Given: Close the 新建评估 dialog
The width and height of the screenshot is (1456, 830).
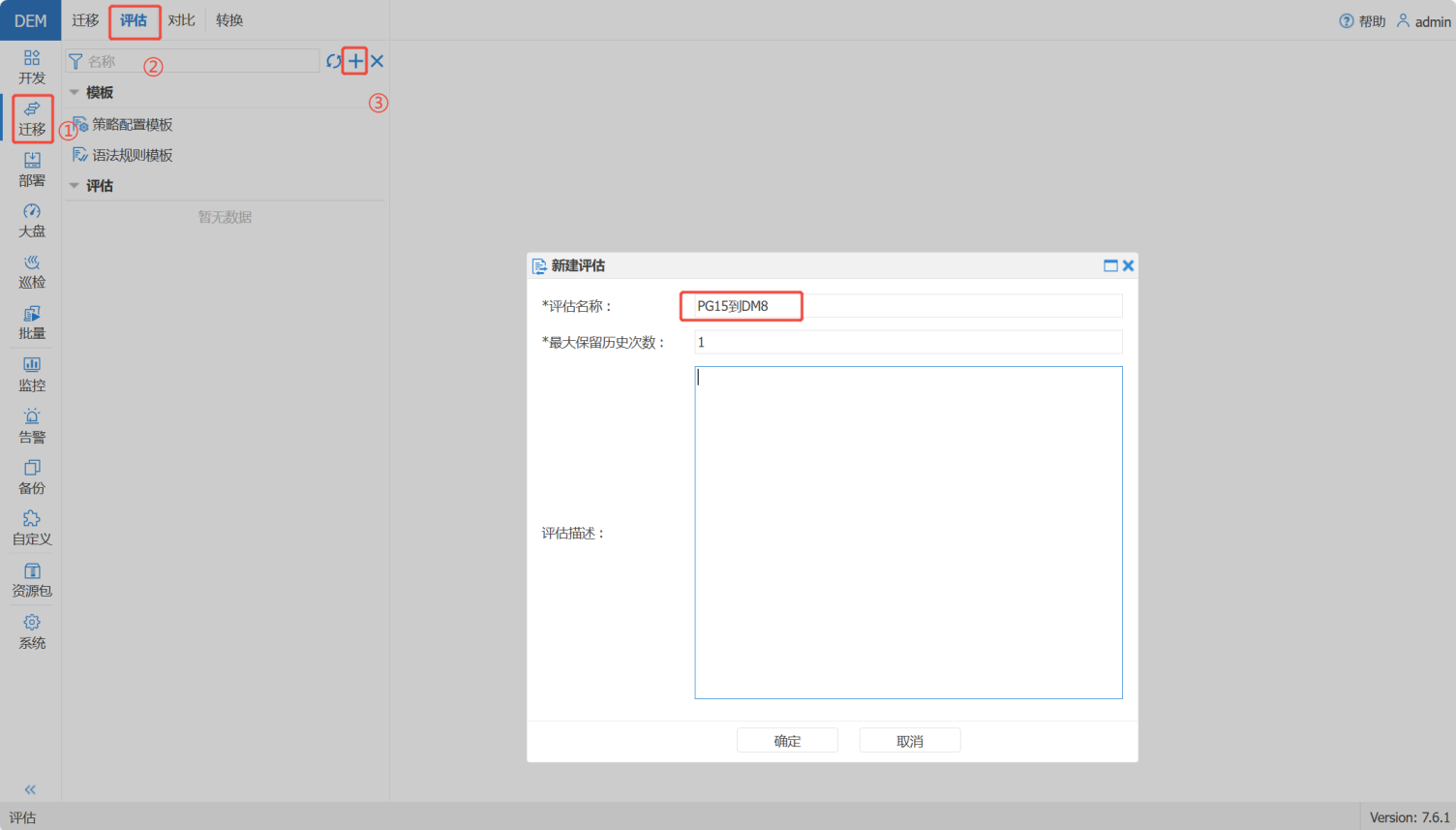Looking at the screenshot, I should click(1128, 265).
